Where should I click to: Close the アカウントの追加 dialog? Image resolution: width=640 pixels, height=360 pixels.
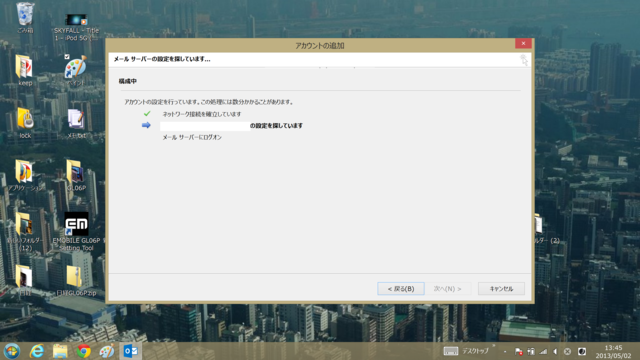(x=523, y=43)
